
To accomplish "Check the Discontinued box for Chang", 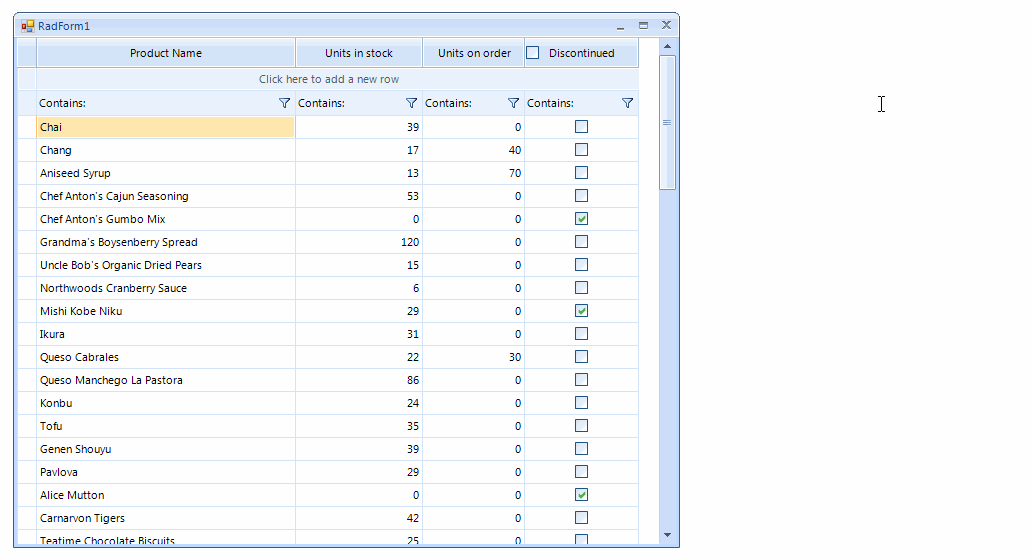I will 581,149.
